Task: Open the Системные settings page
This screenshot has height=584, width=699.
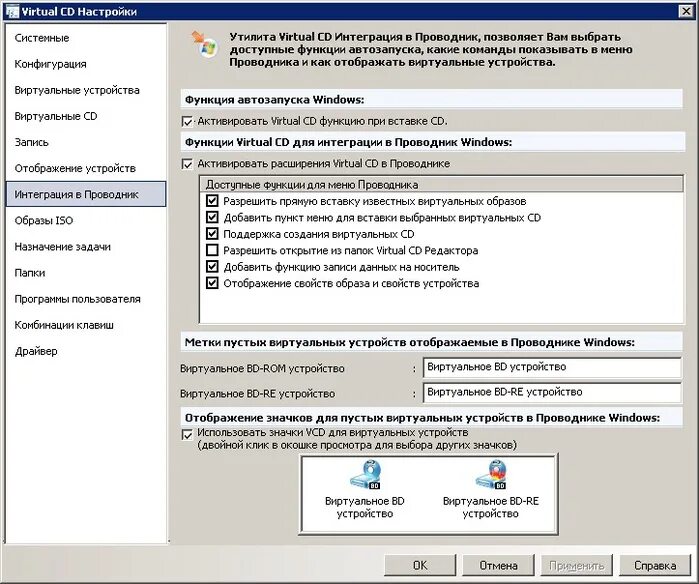Action: [x=86, y=38]
